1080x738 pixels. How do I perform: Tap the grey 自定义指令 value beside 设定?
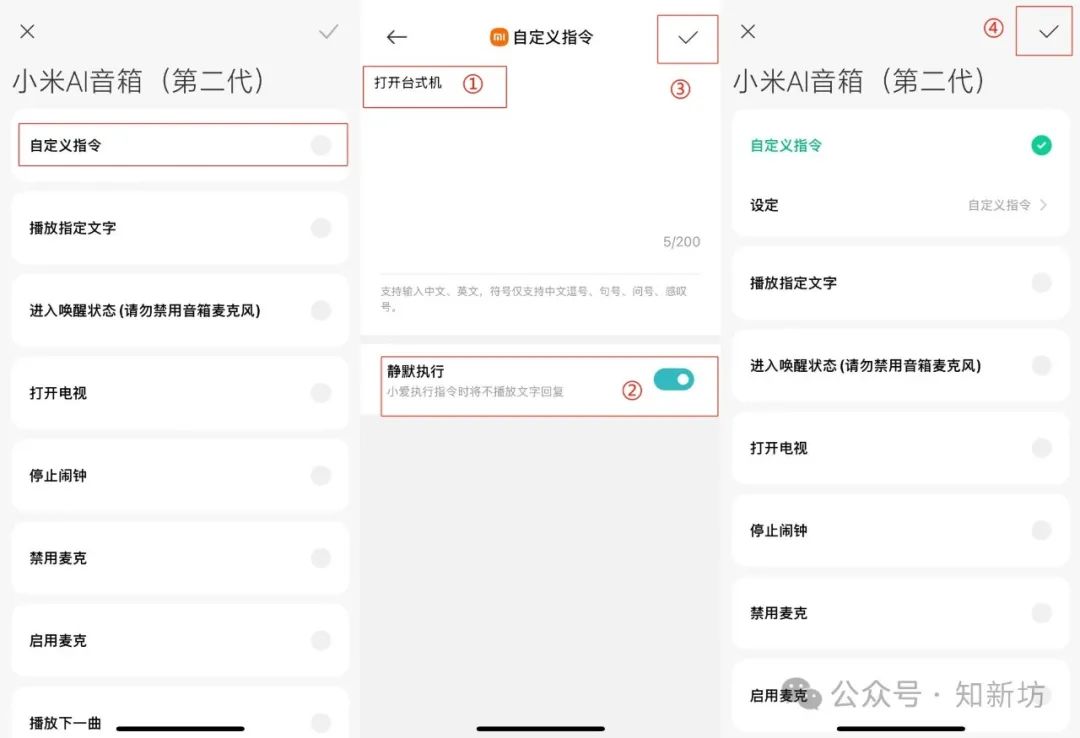tap(999, 205)
